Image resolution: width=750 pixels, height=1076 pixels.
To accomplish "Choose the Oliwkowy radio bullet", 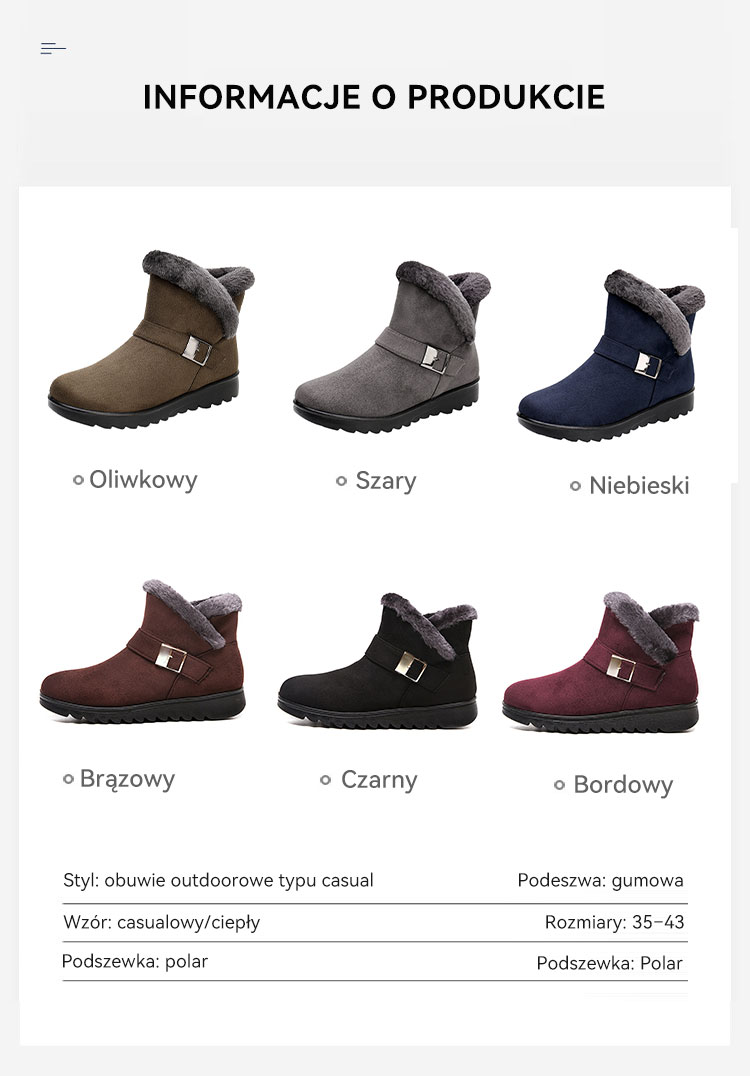I will (78, 480).
